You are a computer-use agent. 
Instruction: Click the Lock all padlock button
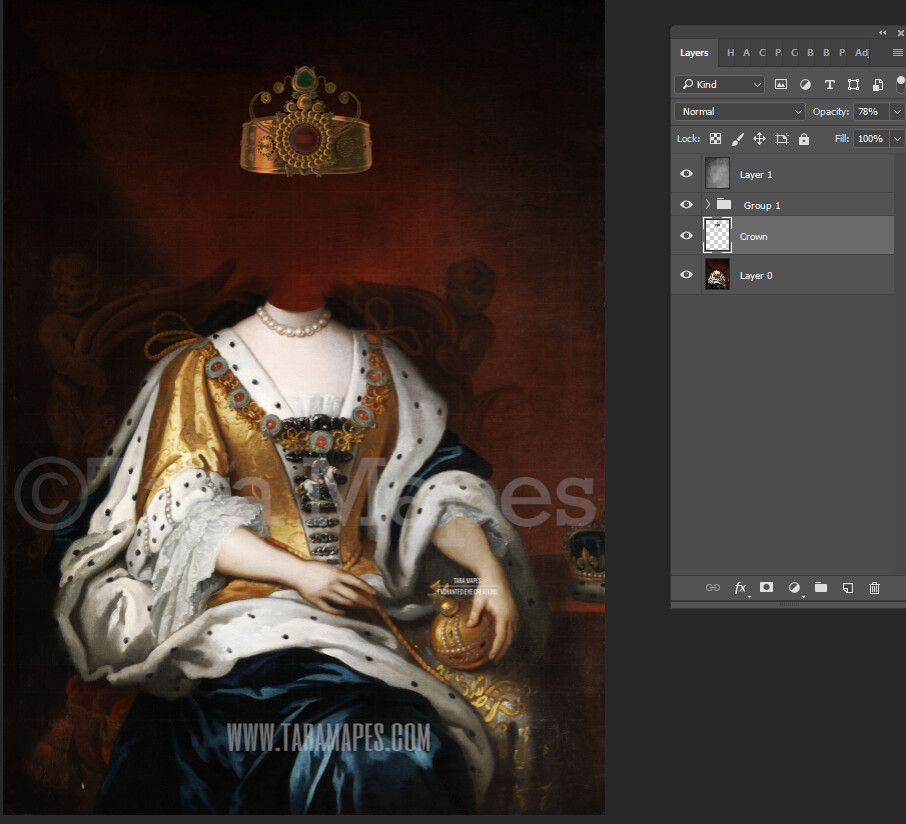(x=803, y=138)
